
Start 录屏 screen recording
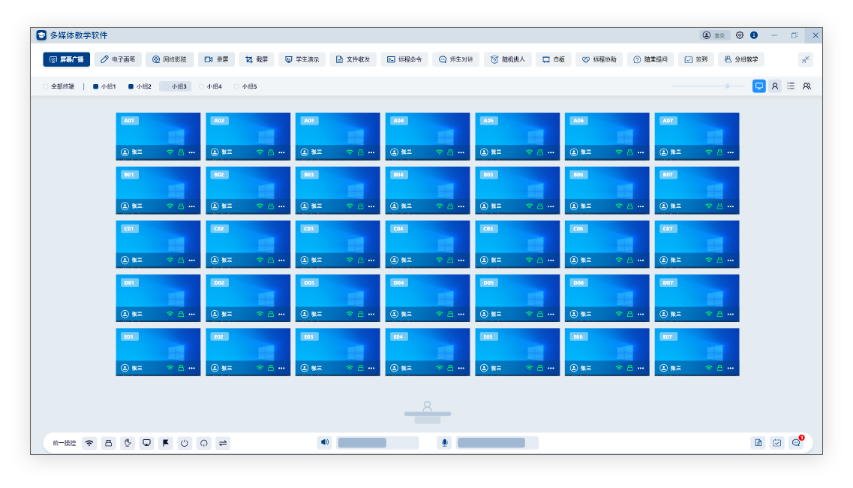(x=217, y=59)
